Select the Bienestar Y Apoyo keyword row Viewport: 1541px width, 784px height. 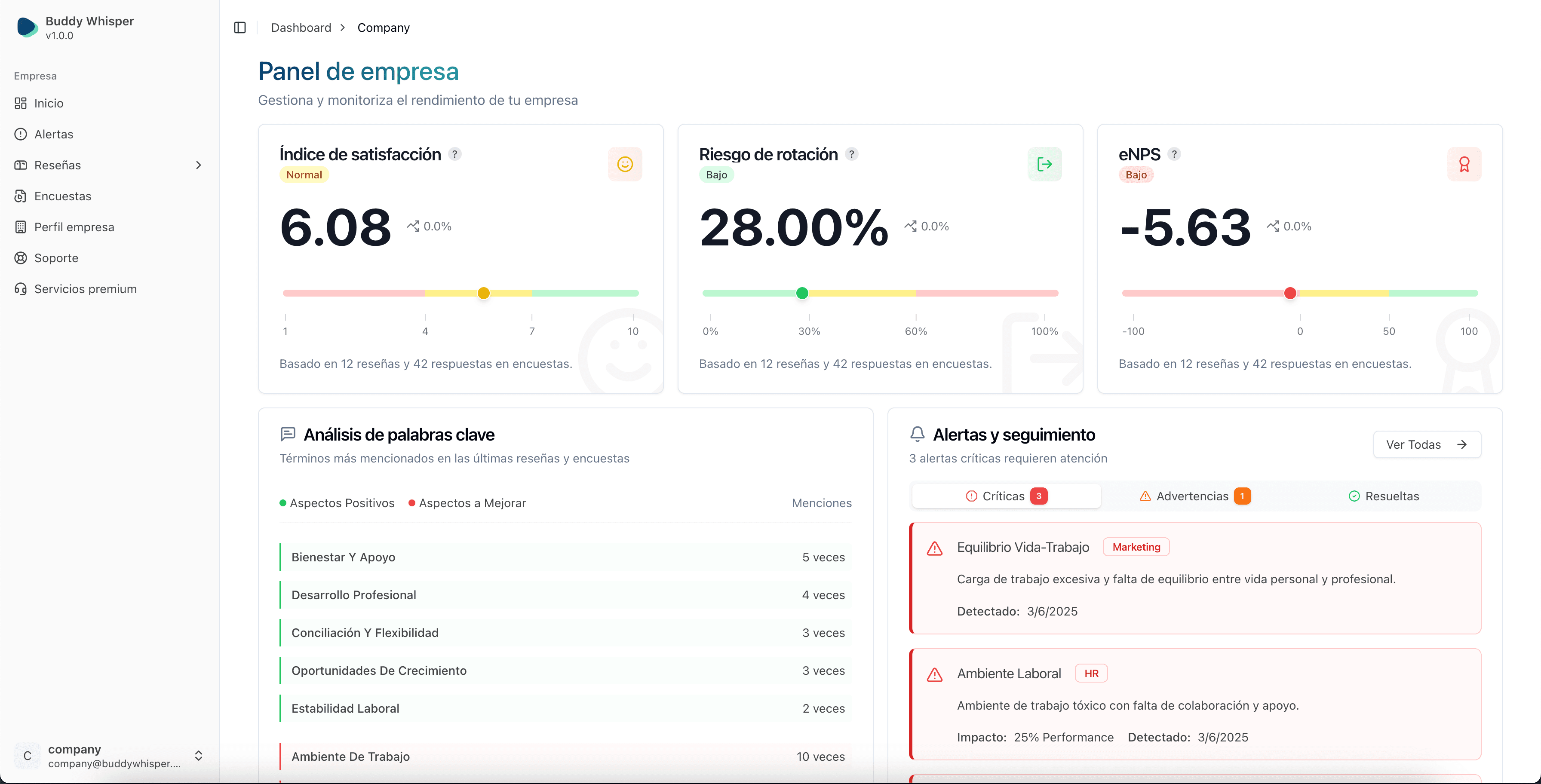tap(566, 557)
